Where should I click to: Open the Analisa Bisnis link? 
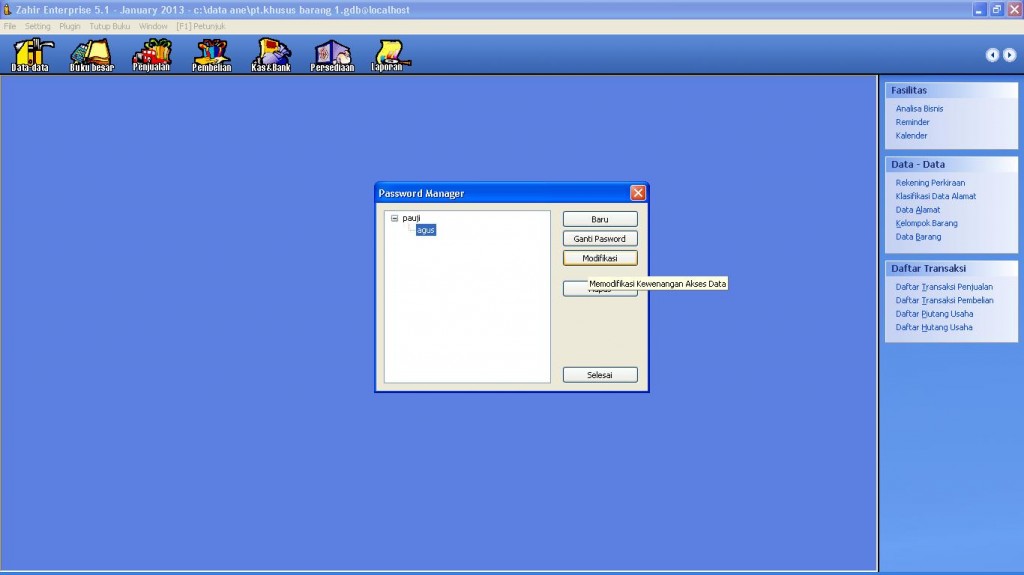pyautogui.click(x=919, y=108)
